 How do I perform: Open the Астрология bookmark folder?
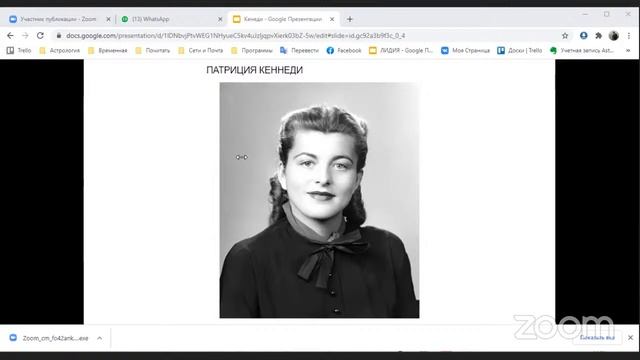[x=60, y=51]
